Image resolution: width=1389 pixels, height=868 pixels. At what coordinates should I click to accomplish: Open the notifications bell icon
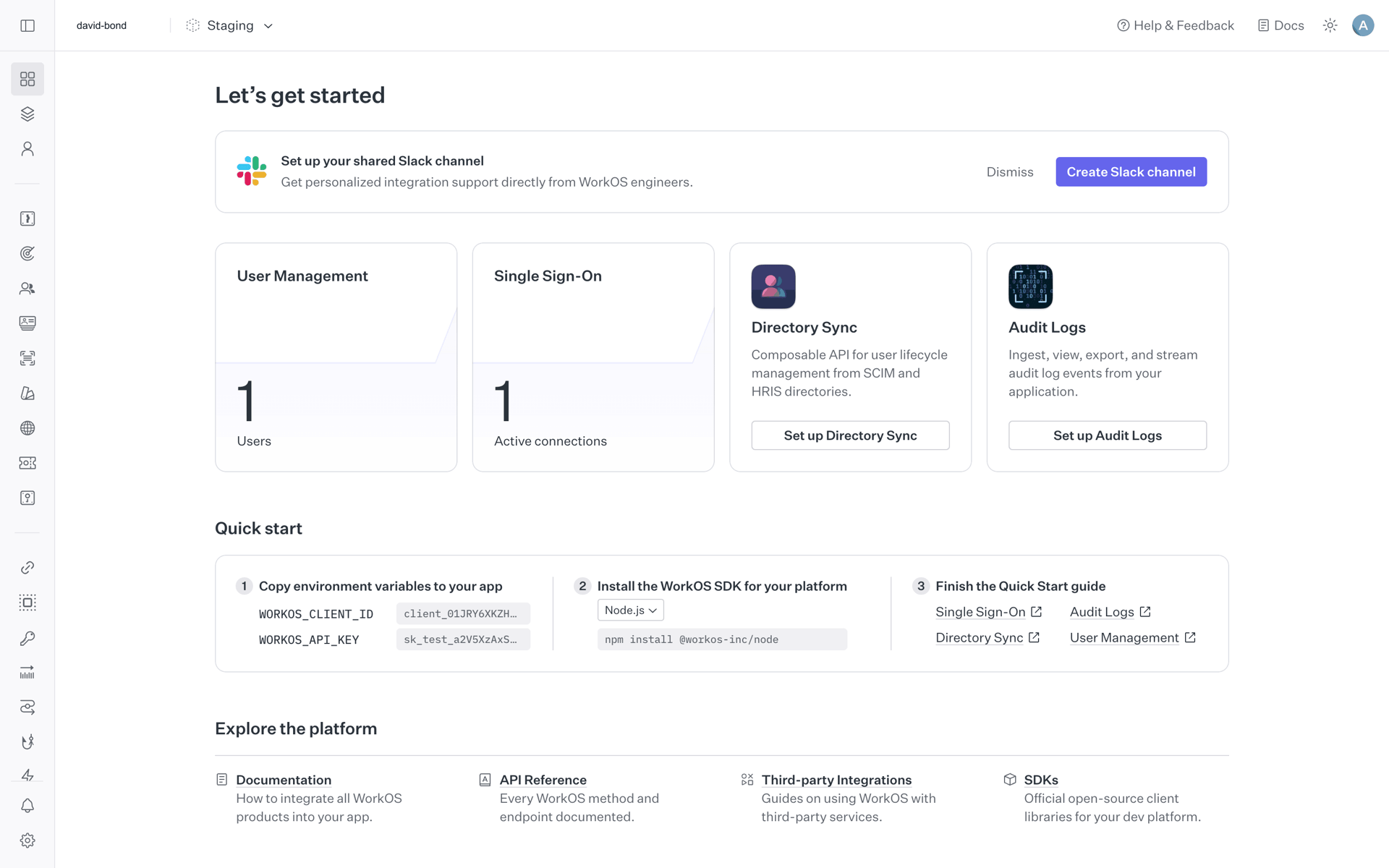pyautogui.click(x=27, y=806)
